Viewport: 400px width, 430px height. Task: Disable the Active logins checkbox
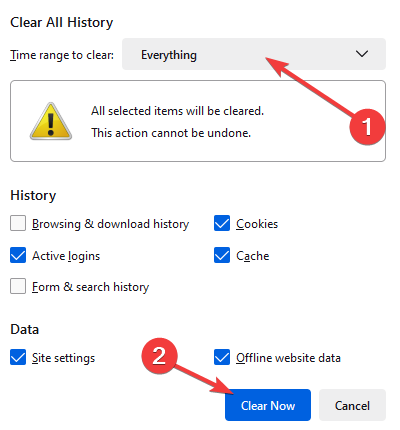click(x=18, y=255)
